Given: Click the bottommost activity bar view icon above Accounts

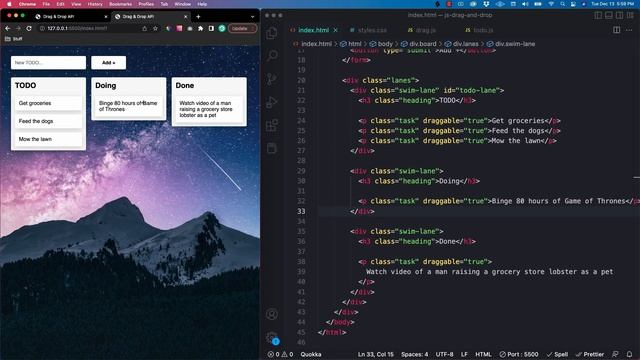Looking at the screenshot, I should click(x=272, y=148).
